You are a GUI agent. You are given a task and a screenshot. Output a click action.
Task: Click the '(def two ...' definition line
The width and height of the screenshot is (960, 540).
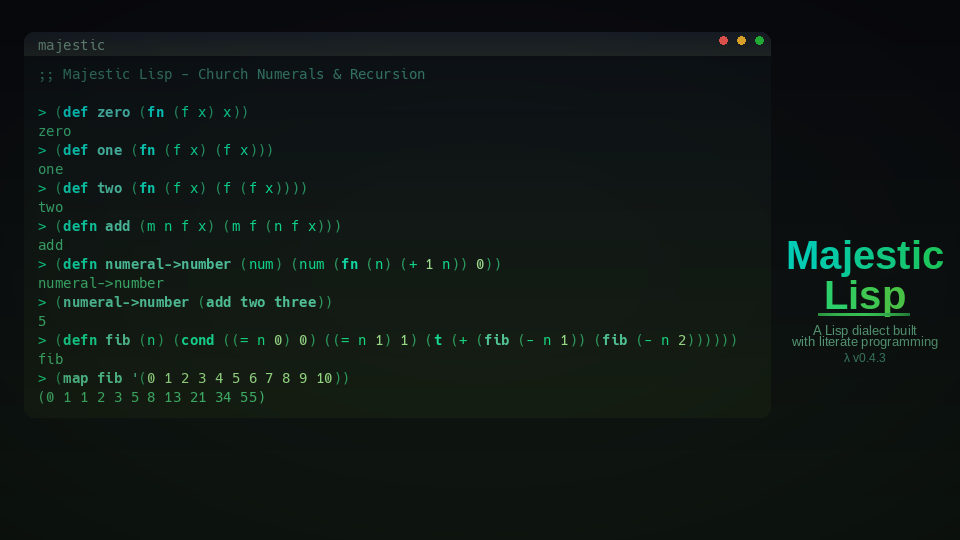point(173,188)
